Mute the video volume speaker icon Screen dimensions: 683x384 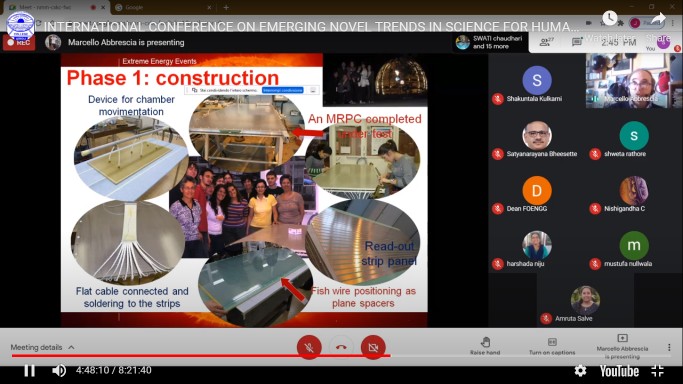59,371
